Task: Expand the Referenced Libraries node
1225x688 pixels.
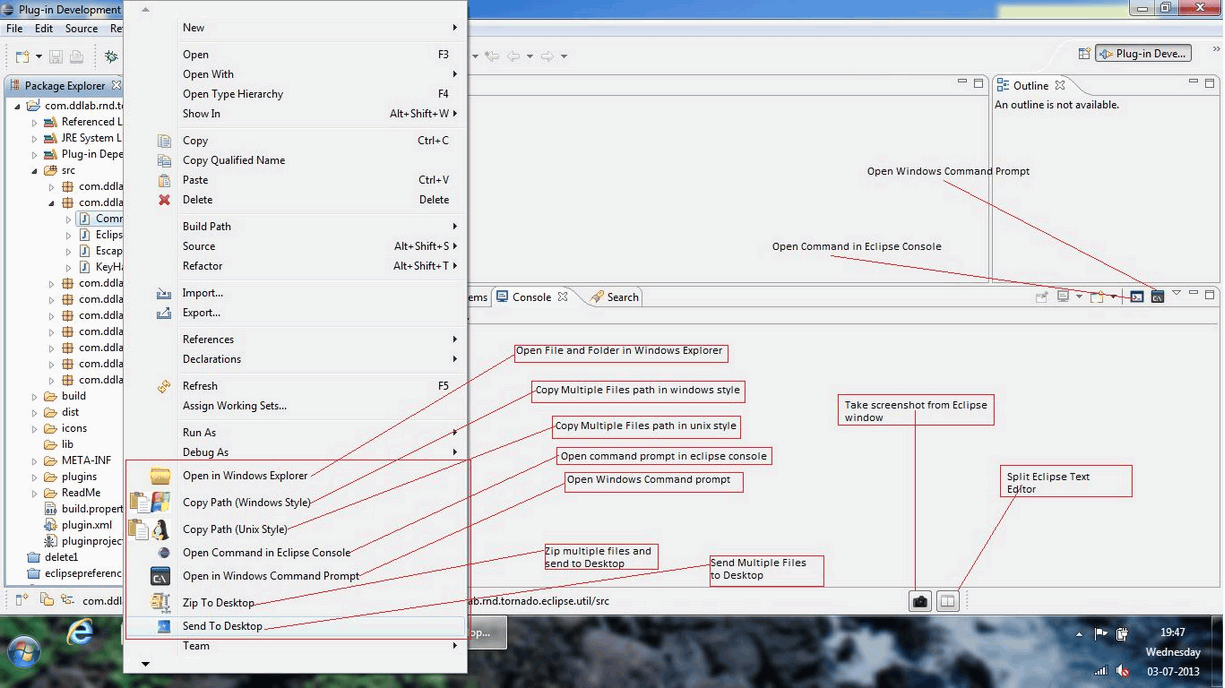Action: (x=34, y=122)
